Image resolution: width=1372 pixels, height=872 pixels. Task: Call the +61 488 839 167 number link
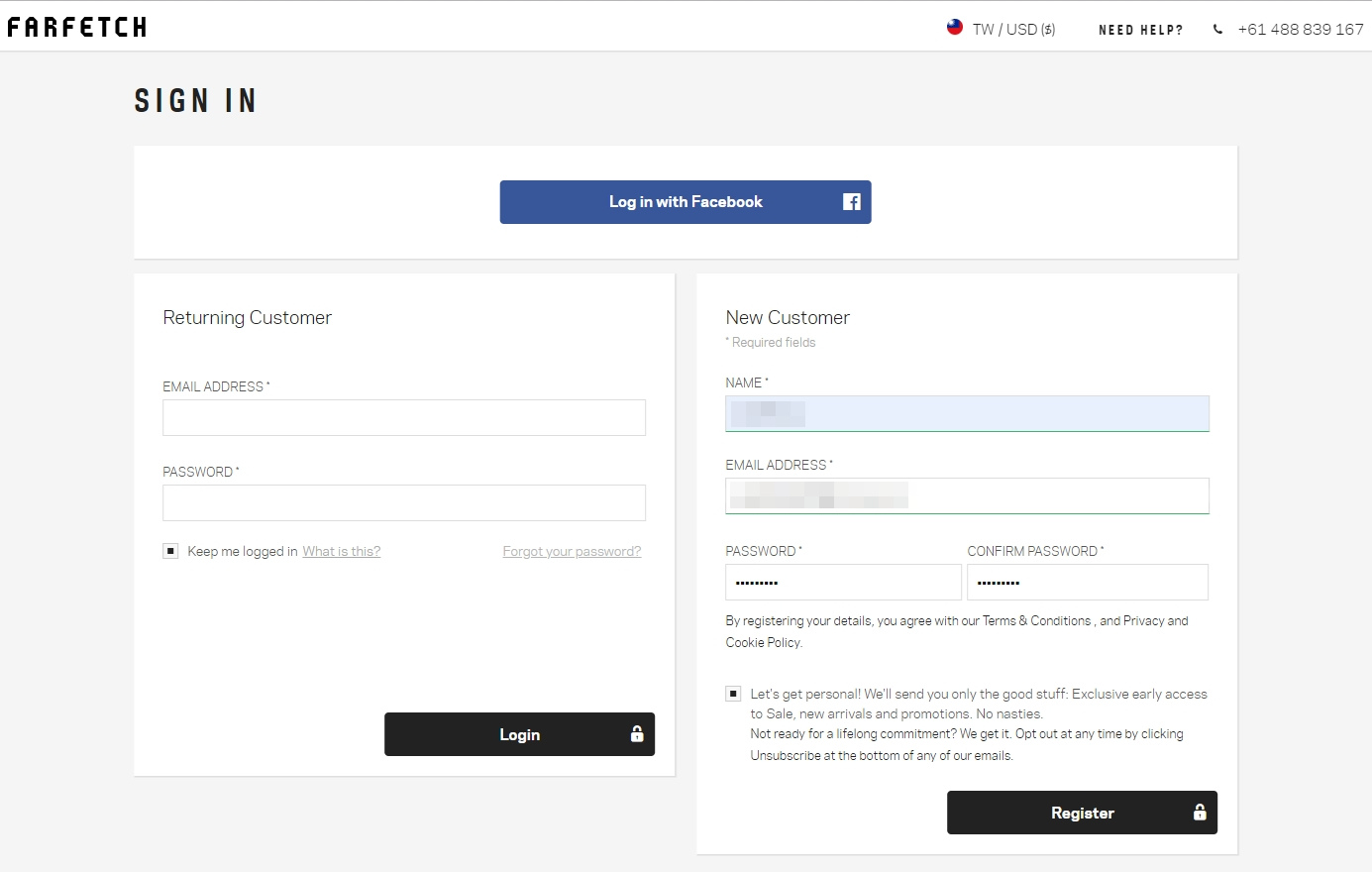[1301, 30]
